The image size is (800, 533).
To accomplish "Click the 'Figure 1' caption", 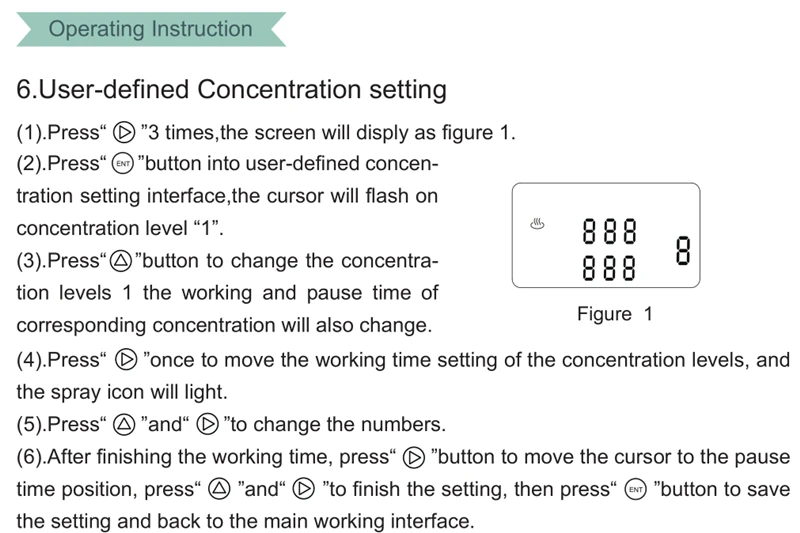I will [615, 314].
